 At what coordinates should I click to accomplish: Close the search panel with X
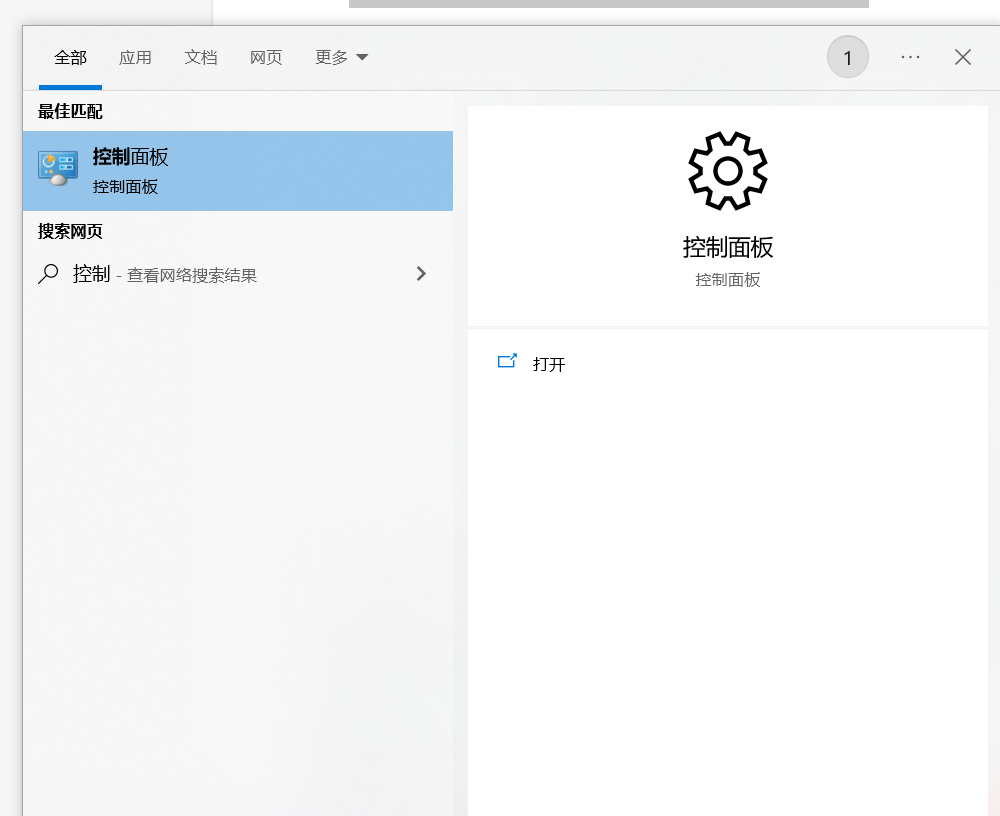963,57
